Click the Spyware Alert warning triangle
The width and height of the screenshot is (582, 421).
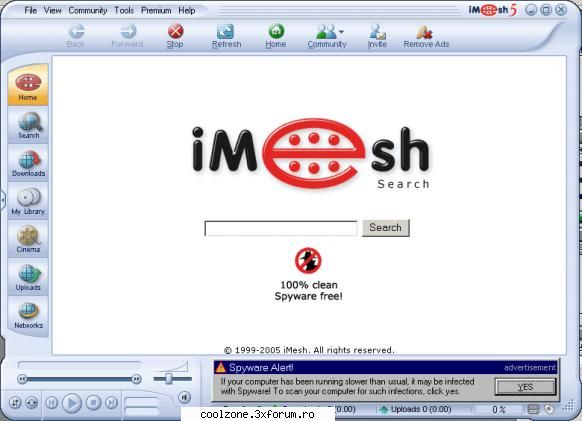(220, 368)
